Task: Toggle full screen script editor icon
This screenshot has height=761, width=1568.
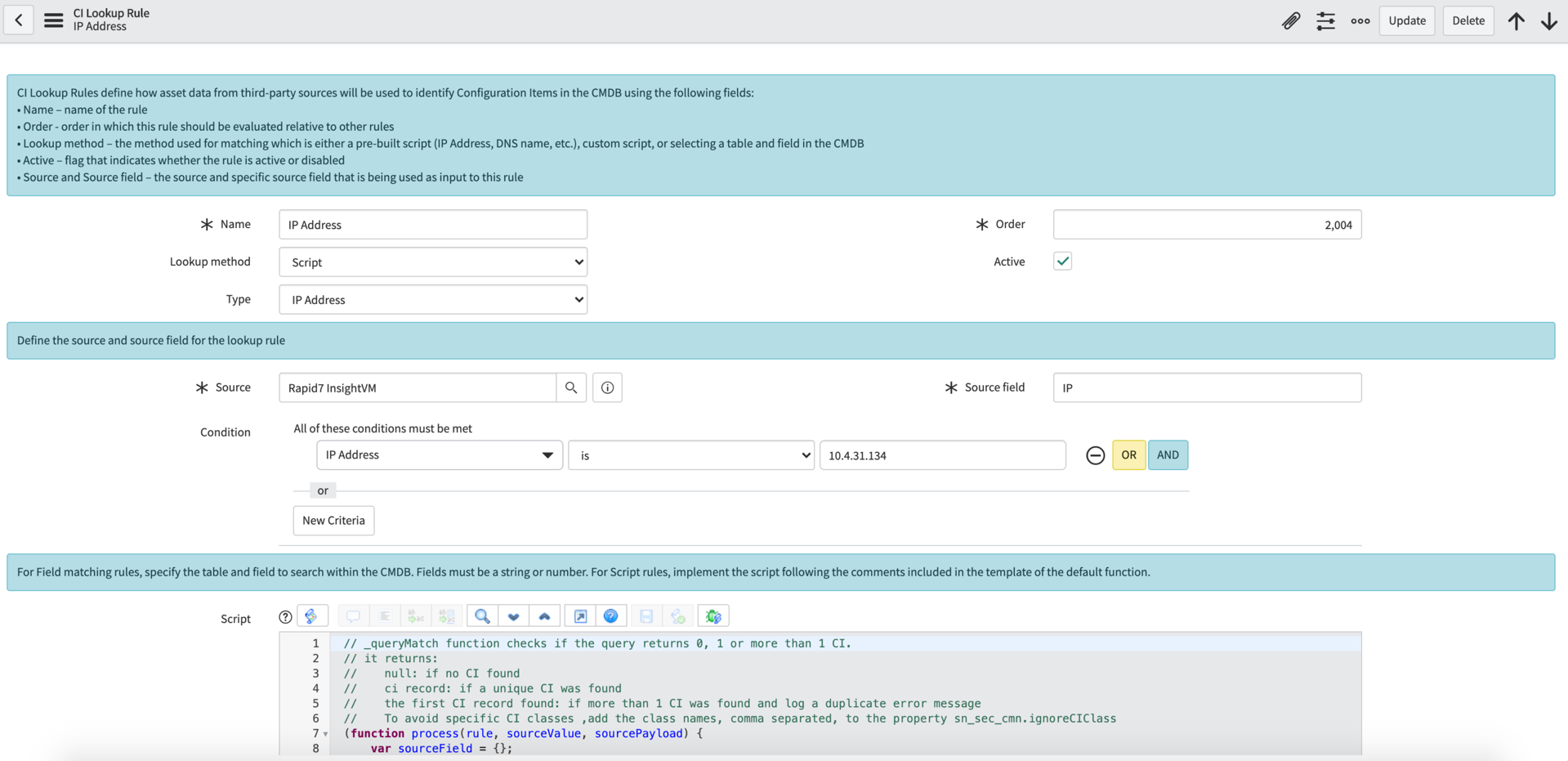Action: click(580, 616)
